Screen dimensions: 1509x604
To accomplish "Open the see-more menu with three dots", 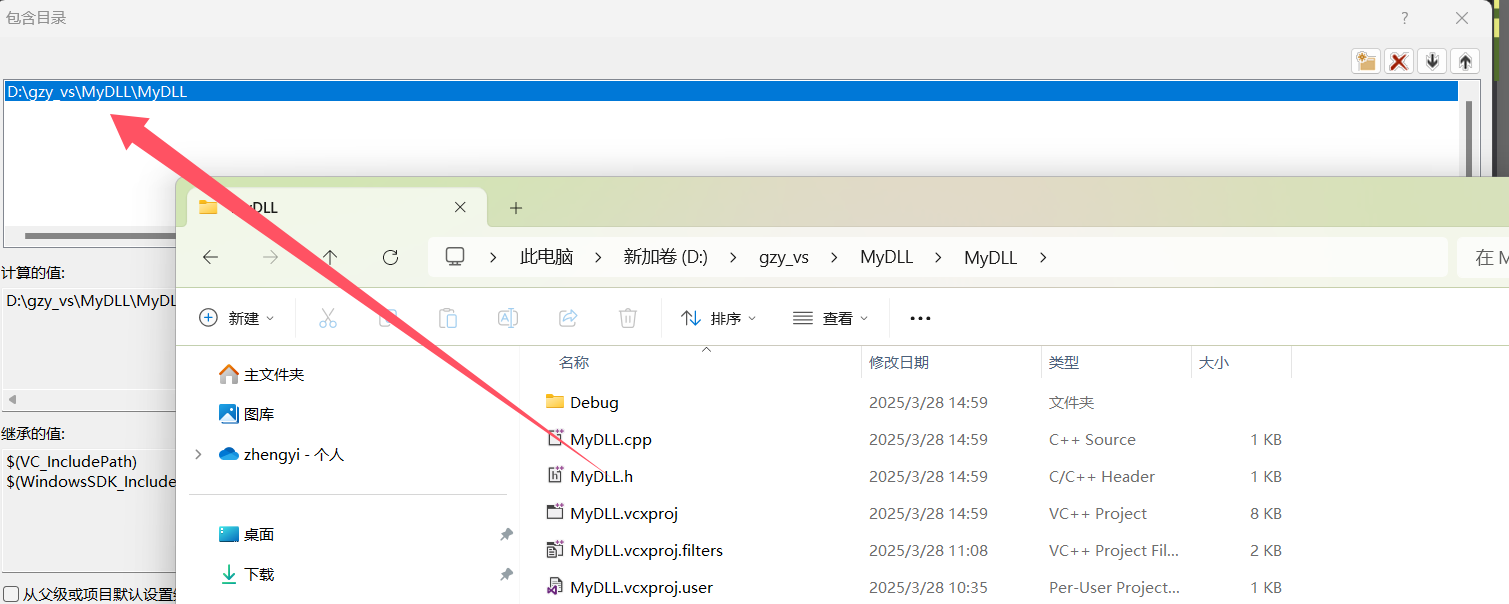I will click(919, 317).
